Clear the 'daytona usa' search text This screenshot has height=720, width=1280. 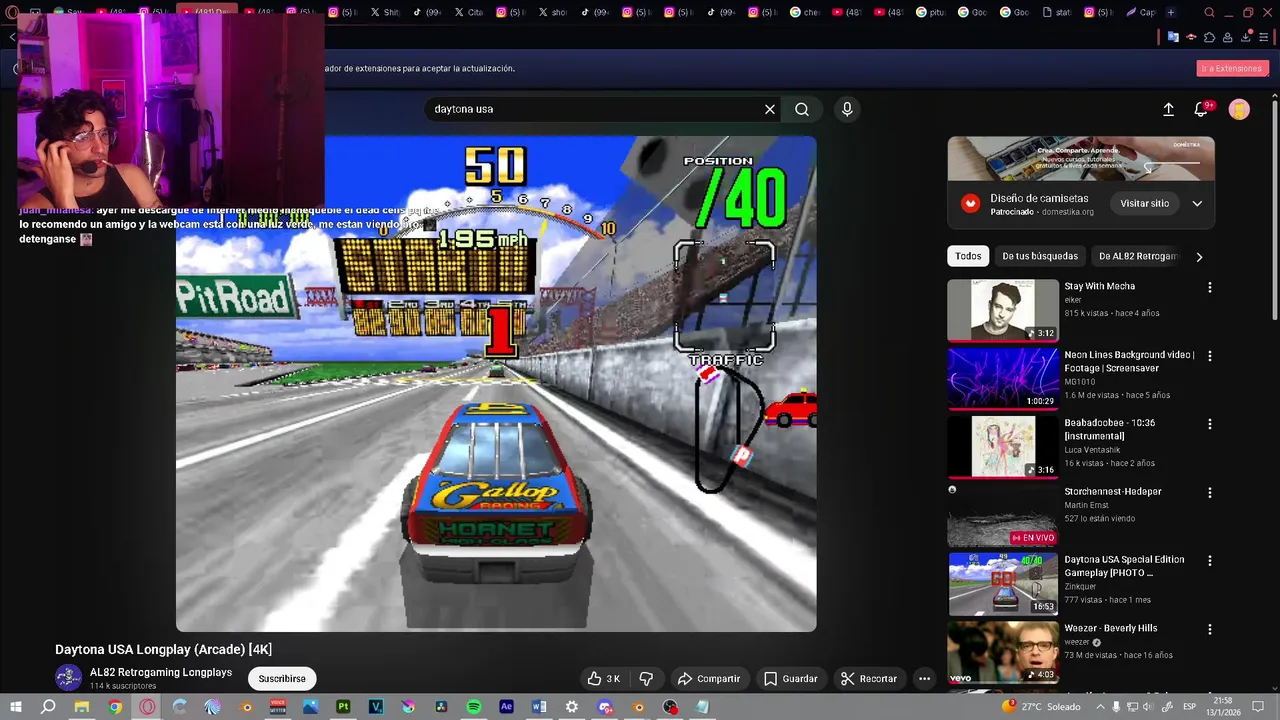(x=770, y=109)
